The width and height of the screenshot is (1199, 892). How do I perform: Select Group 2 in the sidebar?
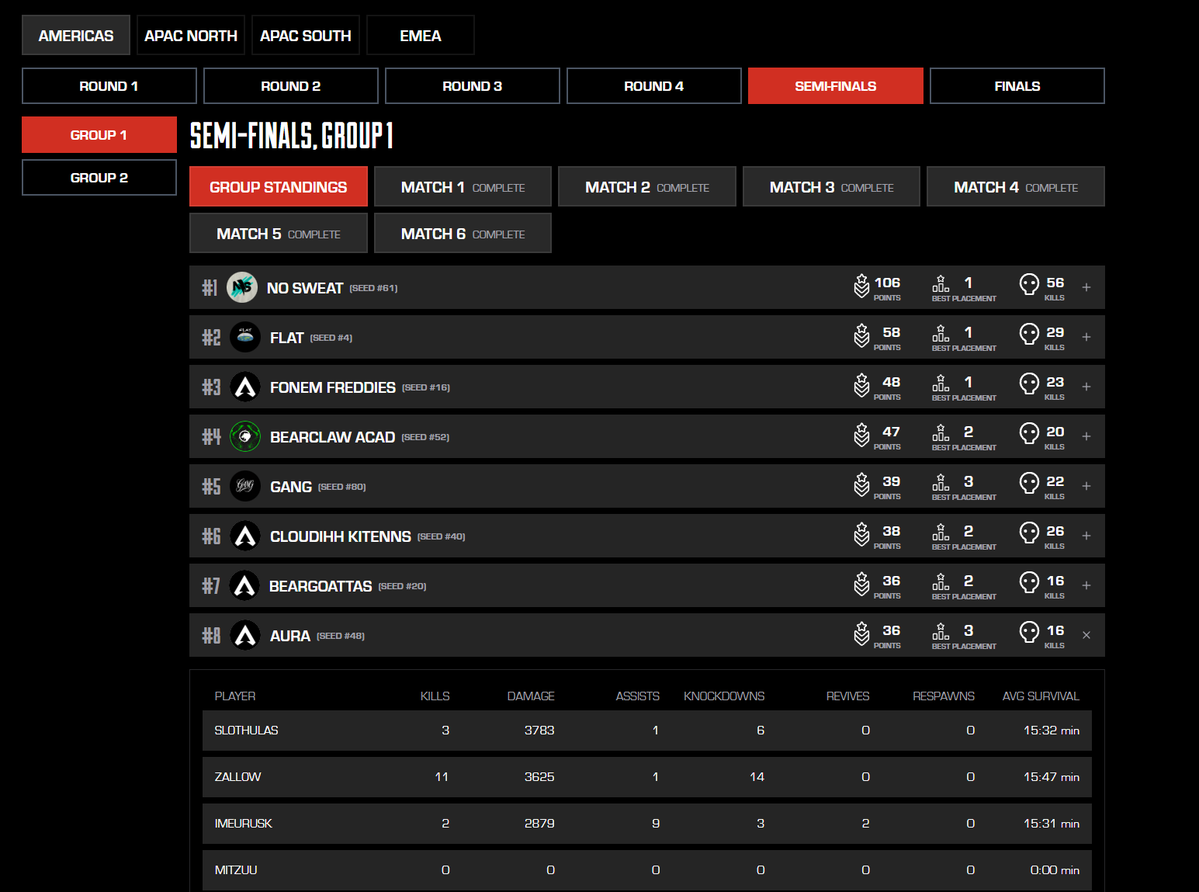coord(99,177)
